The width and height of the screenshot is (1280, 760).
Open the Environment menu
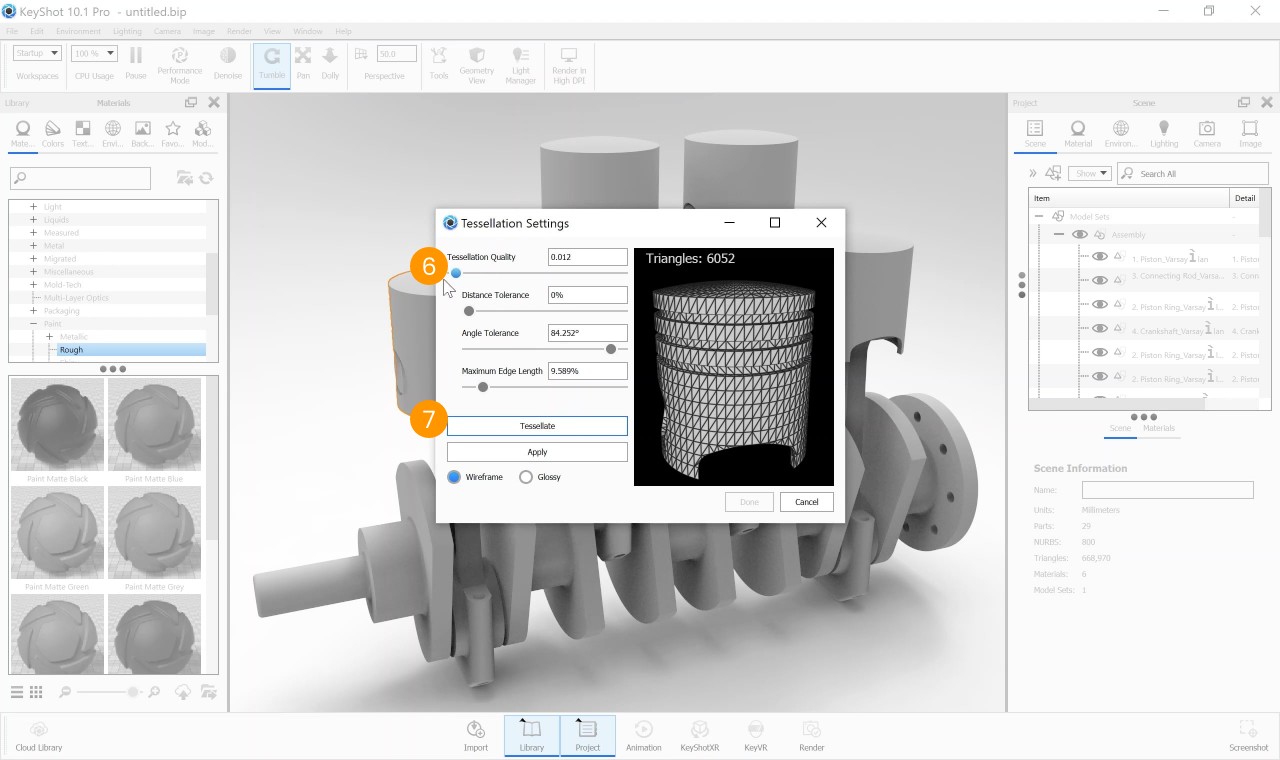78,32
